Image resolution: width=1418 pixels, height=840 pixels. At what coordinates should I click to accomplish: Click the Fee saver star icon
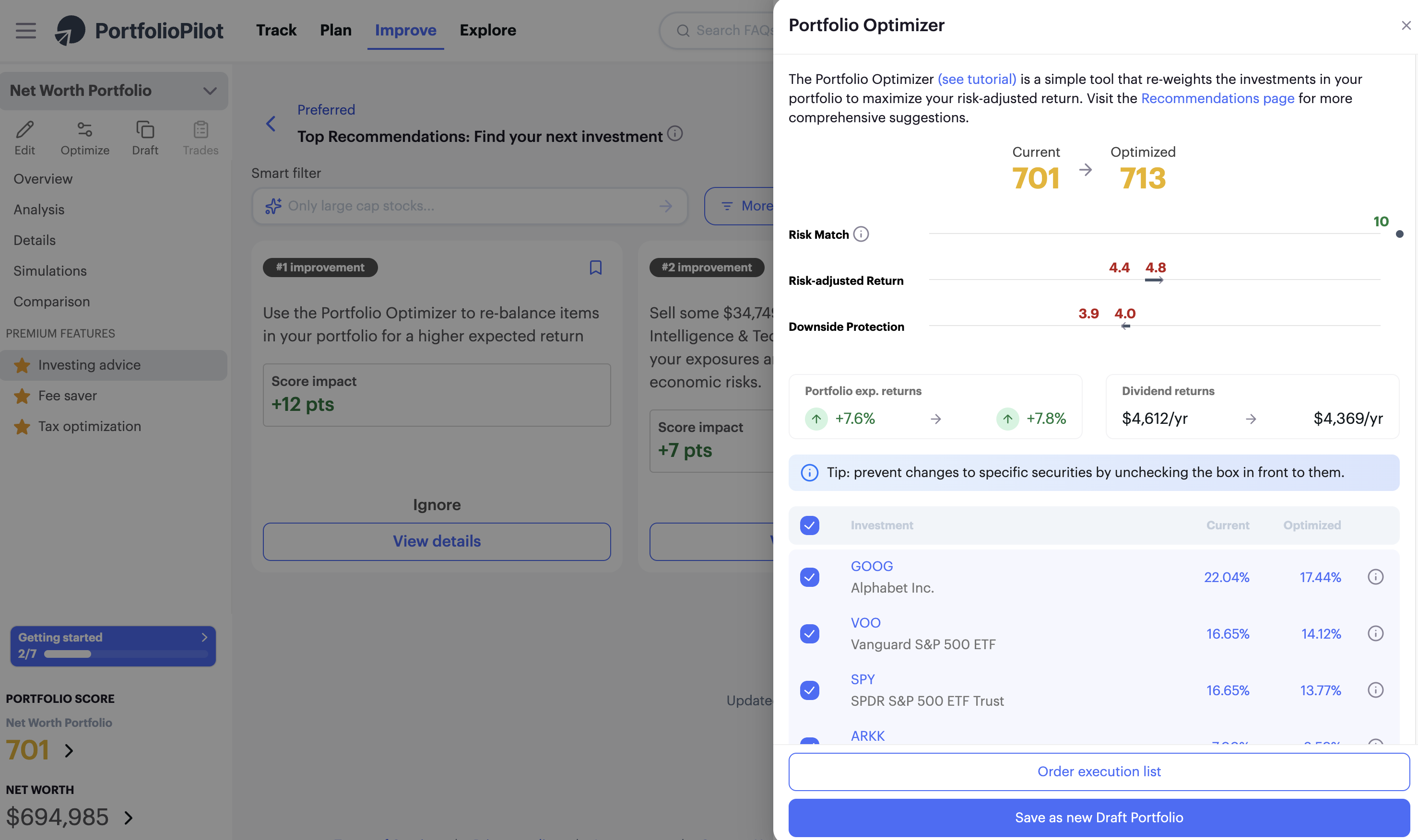(22, 396)
